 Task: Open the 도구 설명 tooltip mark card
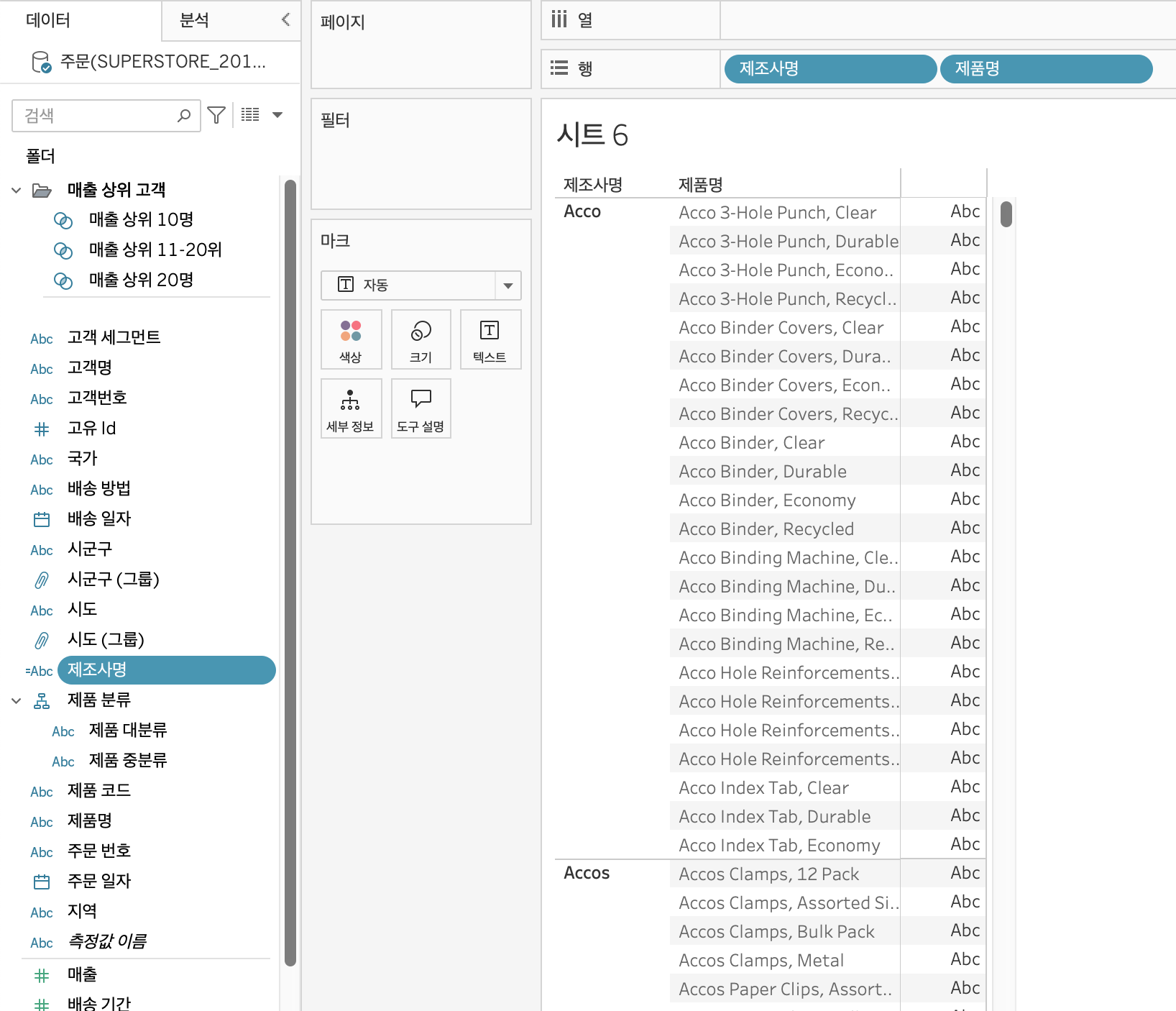pos(421,408)
